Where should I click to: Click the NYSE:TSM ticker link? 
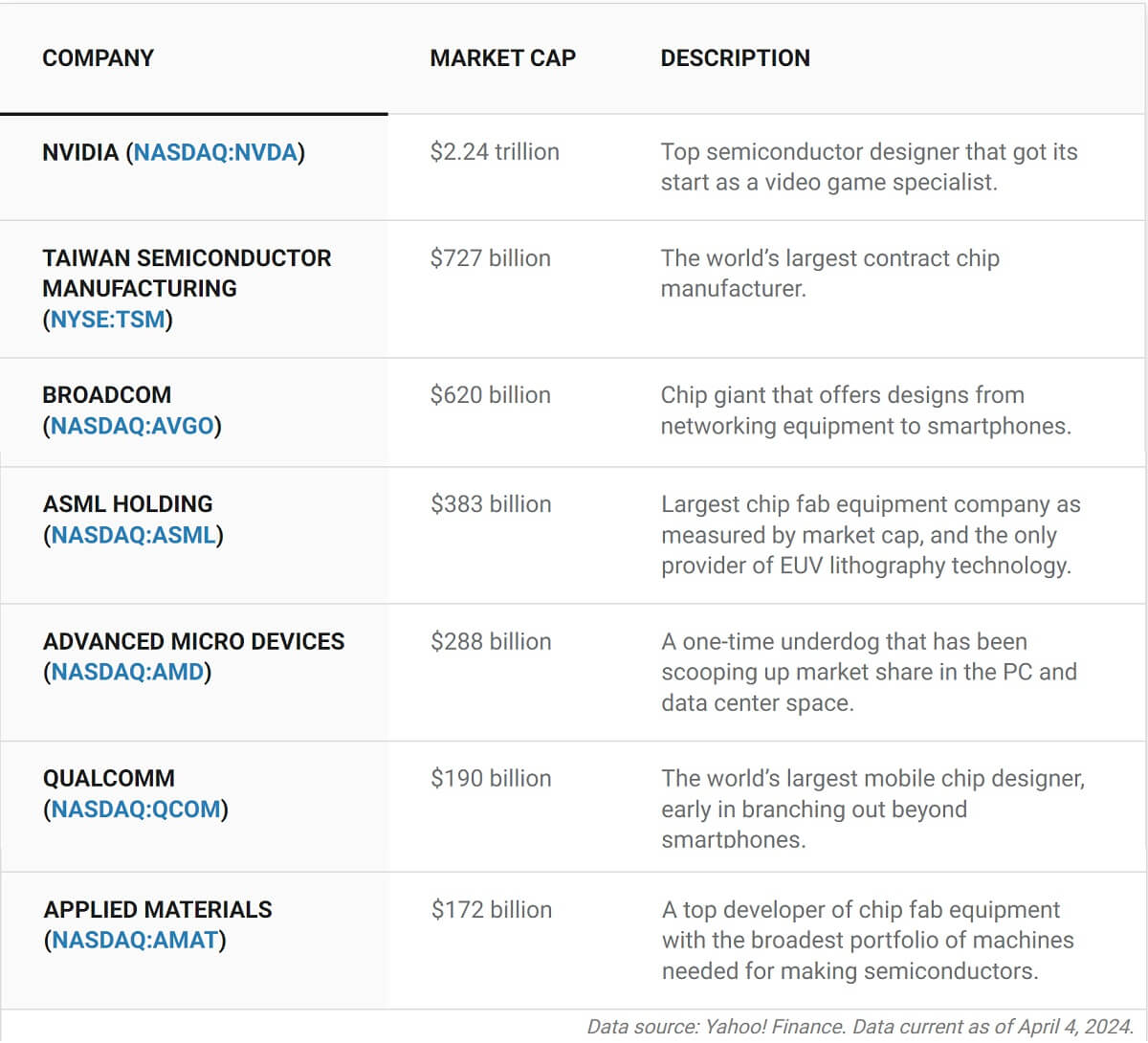(107, 320)
